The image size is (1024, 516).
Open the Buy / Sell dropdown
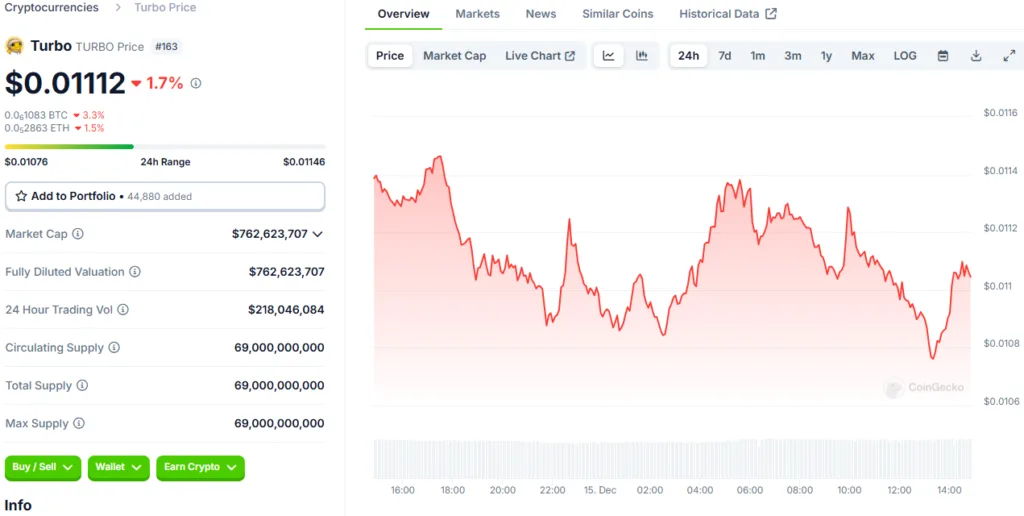[x=42, y=468]
